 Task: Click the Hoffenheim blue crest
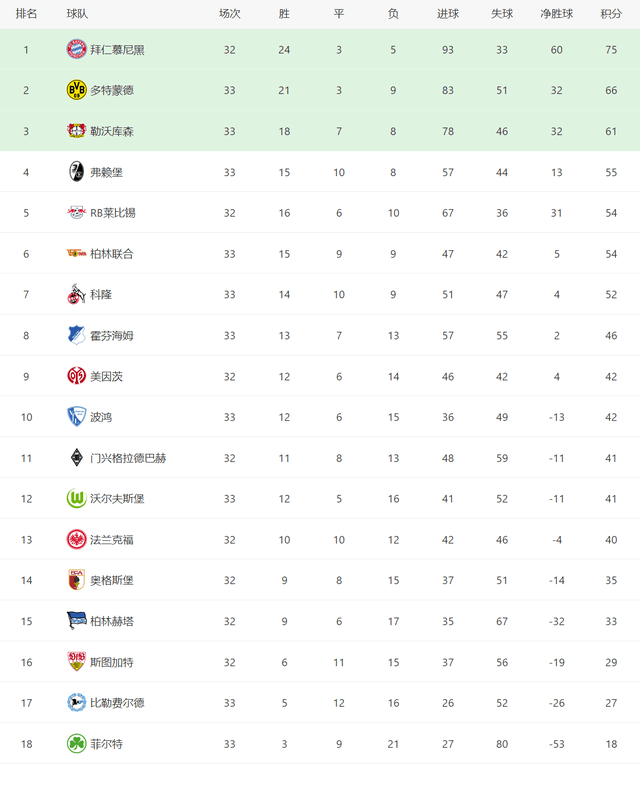tap(76, 335)
